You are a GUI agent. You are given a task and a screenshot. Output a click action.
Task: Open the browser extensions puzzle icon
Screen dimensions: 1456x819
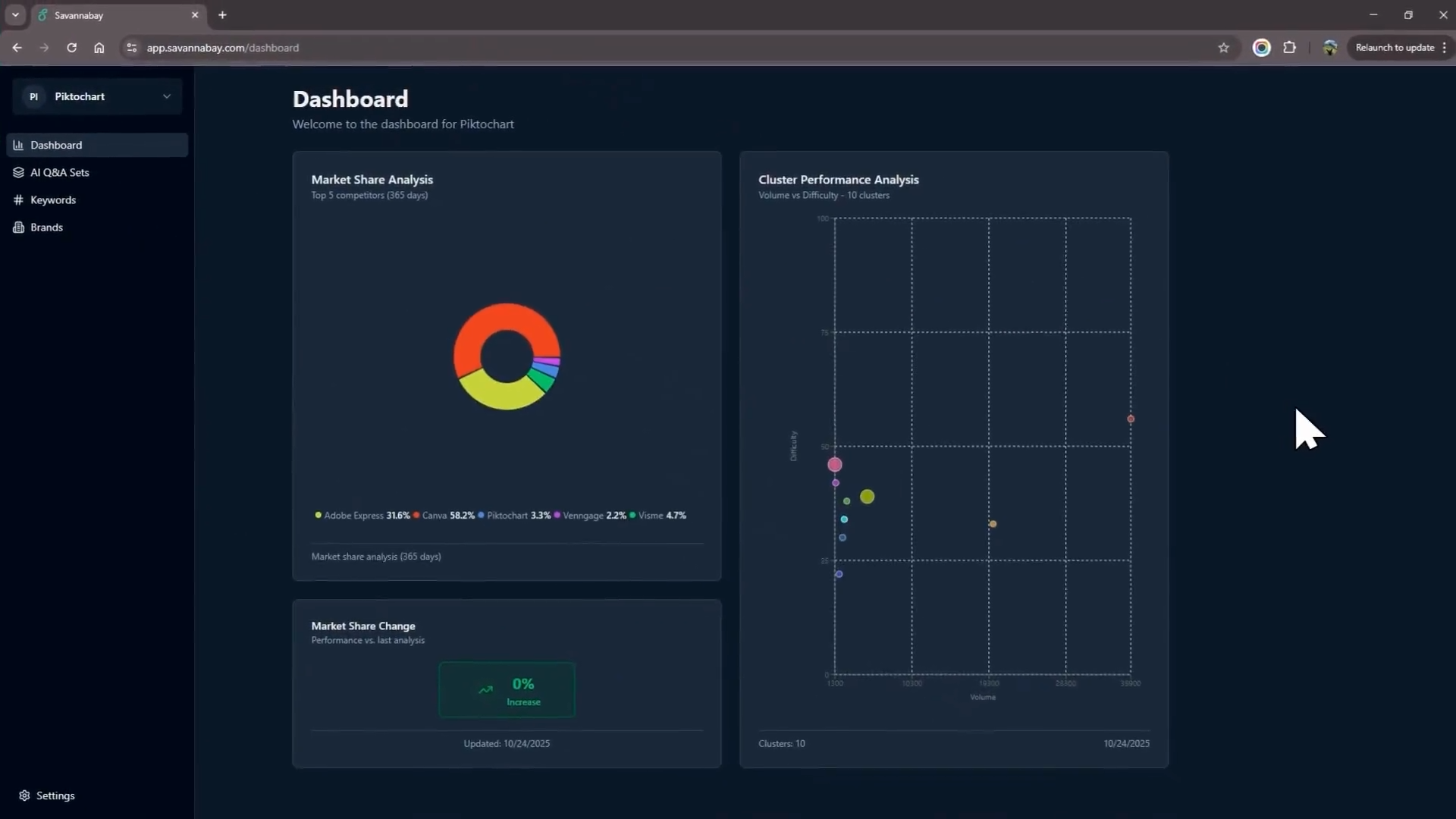tap(1290, 47)
